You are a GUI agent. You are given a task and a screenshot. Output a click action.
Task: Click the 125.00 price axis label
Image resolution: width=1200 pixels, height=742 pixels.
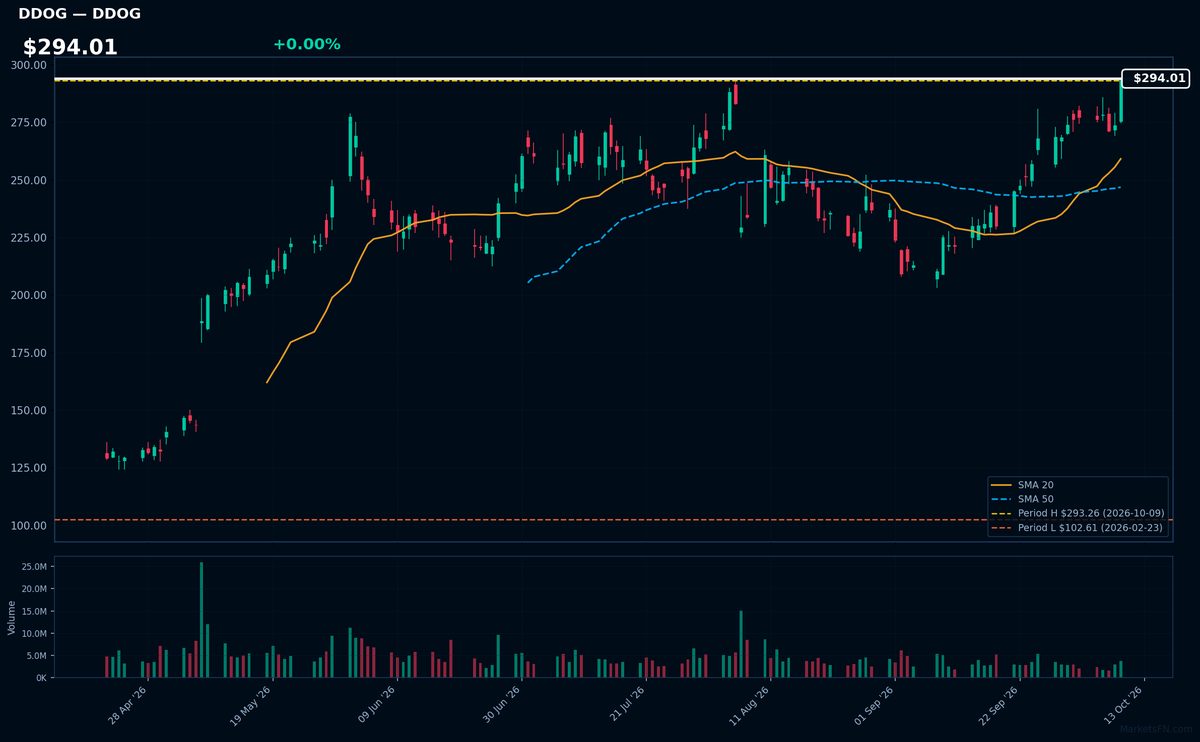(30, 468)
